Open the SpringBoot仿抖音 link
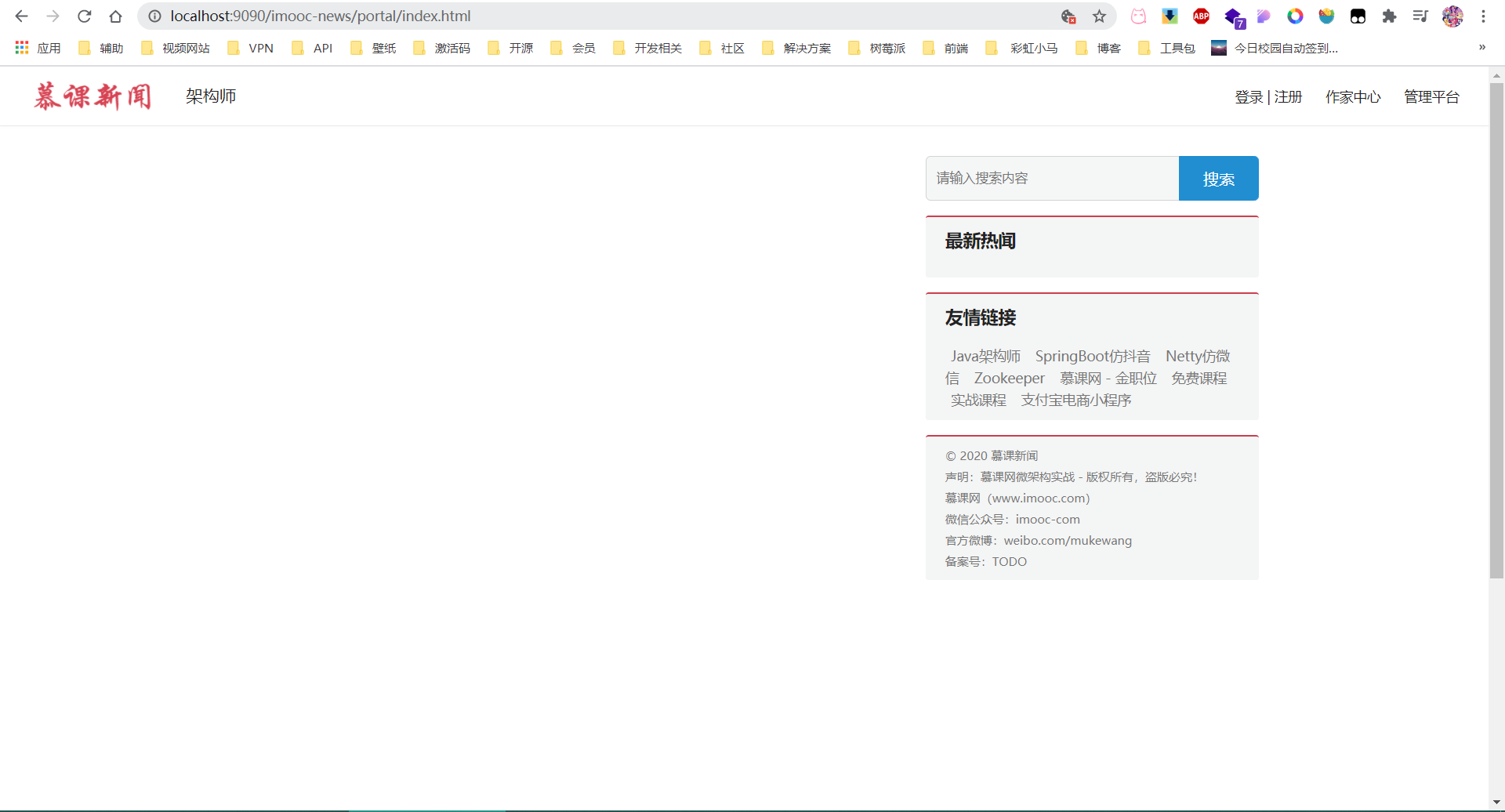Screen dimensions: 1505x812 (1093, 357)
